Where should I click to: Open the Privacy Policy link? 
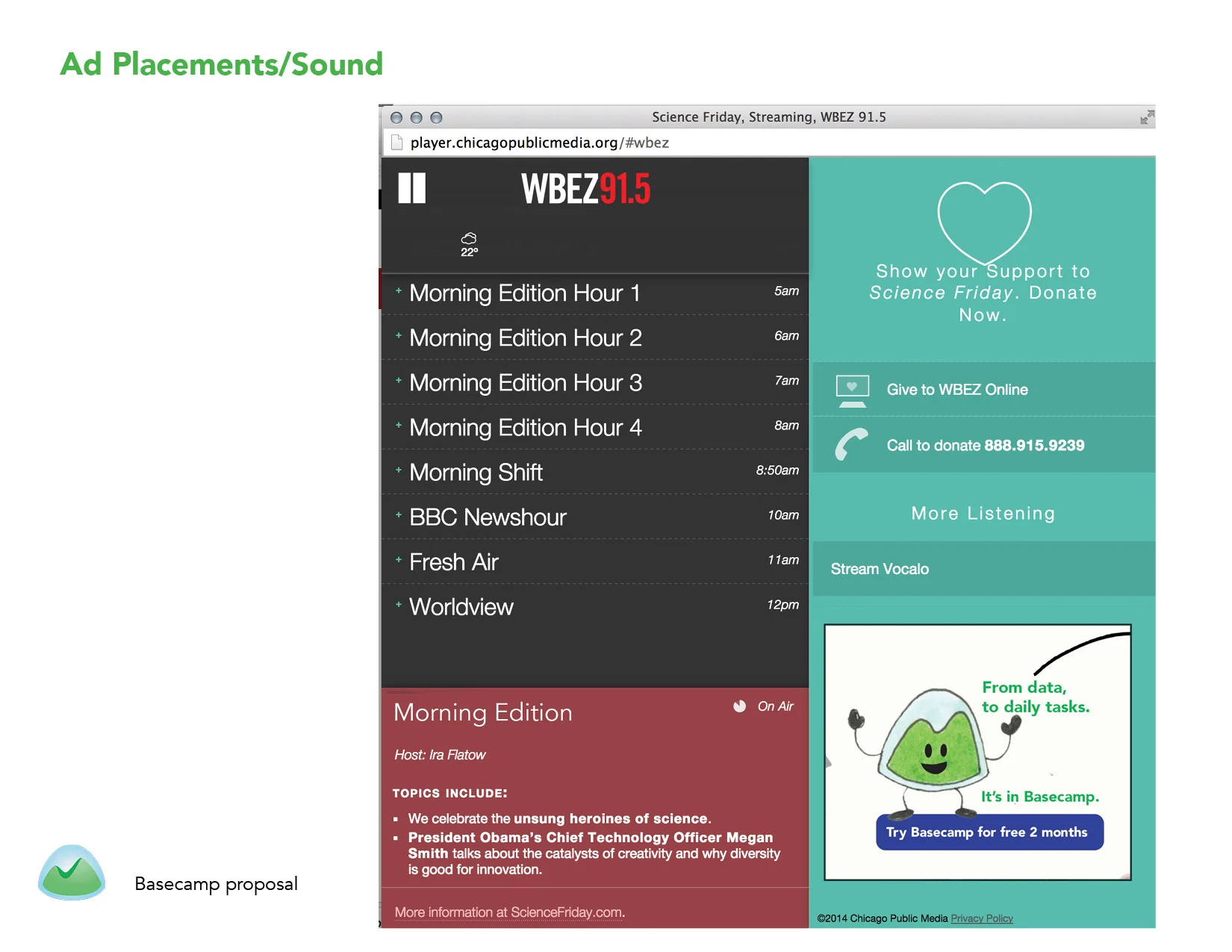point(982,918)
